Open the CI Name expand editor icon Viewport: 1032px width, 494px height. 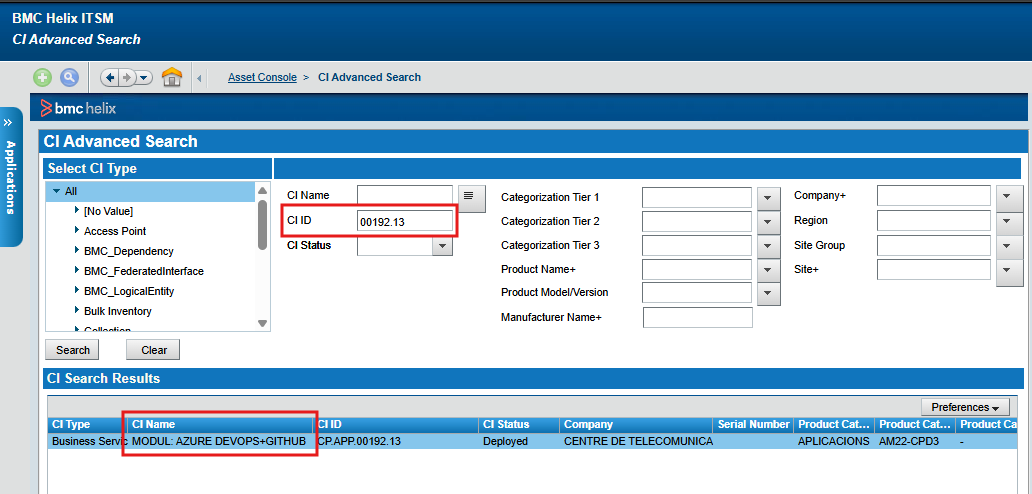(x=471, y=199)
